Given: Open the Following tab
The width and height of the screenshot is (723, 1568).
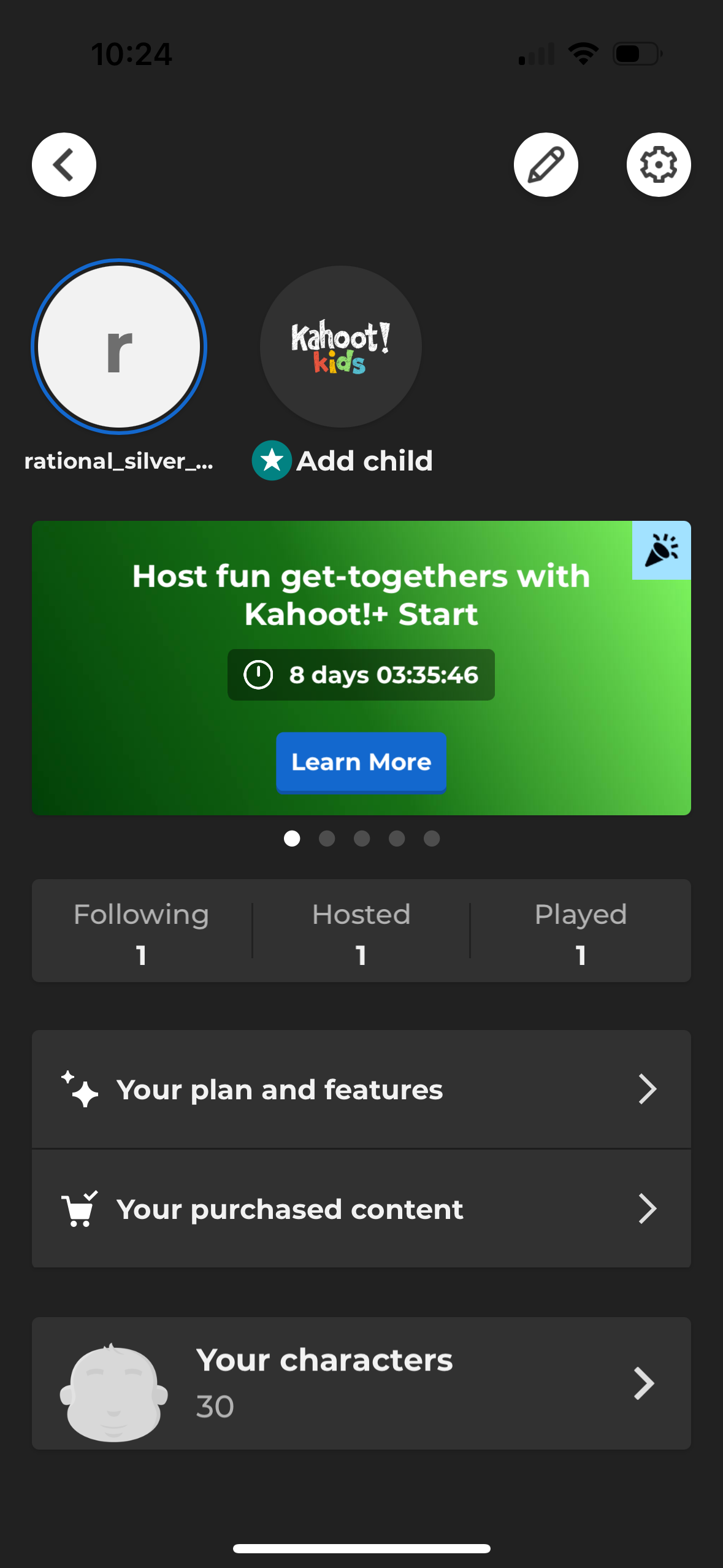Looking at the screenshot, I should 140,931.
